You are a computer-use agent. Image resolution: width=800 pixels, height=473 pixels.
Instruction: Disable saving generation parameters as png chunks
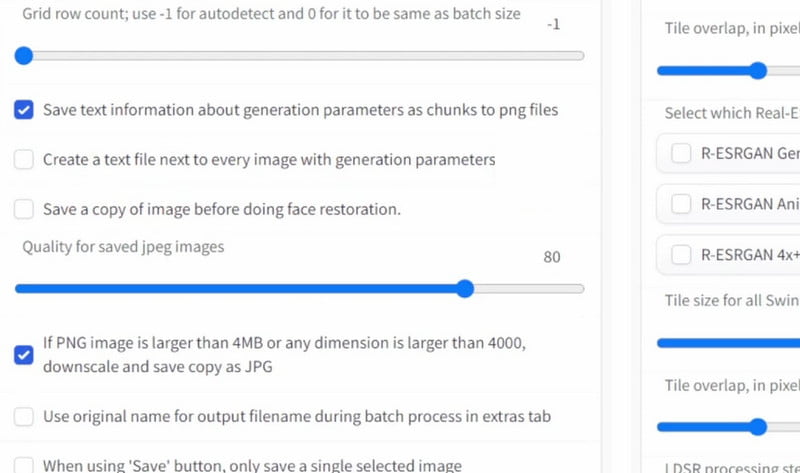tap(24, 110)
